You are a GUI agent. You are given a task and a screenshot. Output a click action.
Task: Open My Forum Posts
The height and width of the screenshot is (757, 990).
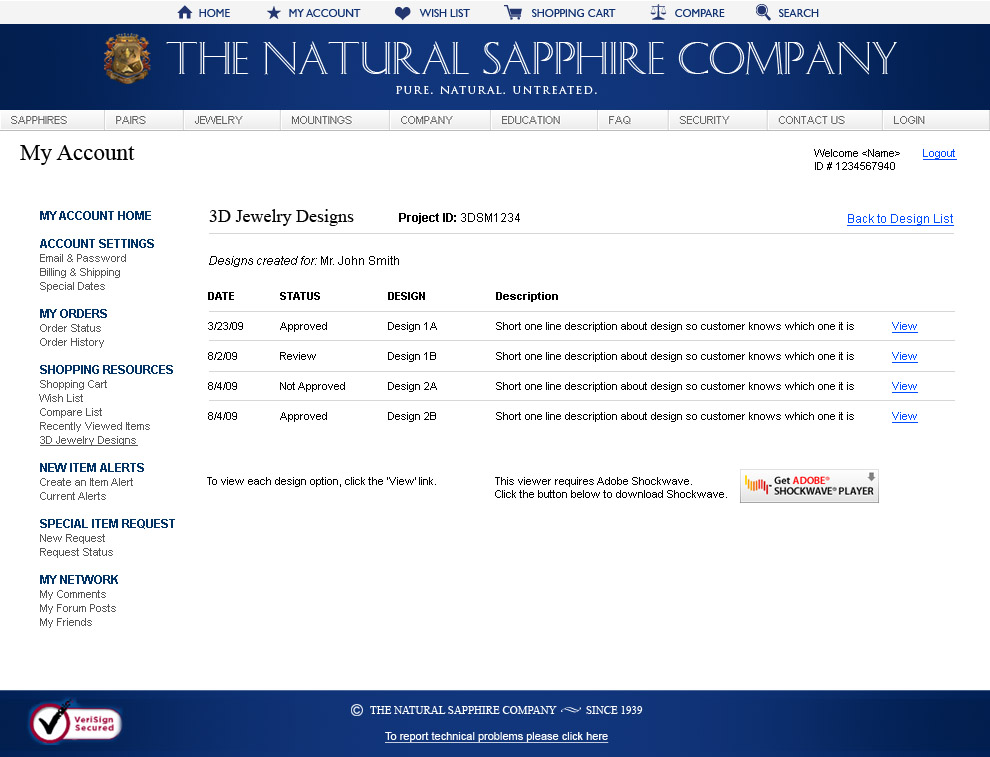[x=78, y=609]
